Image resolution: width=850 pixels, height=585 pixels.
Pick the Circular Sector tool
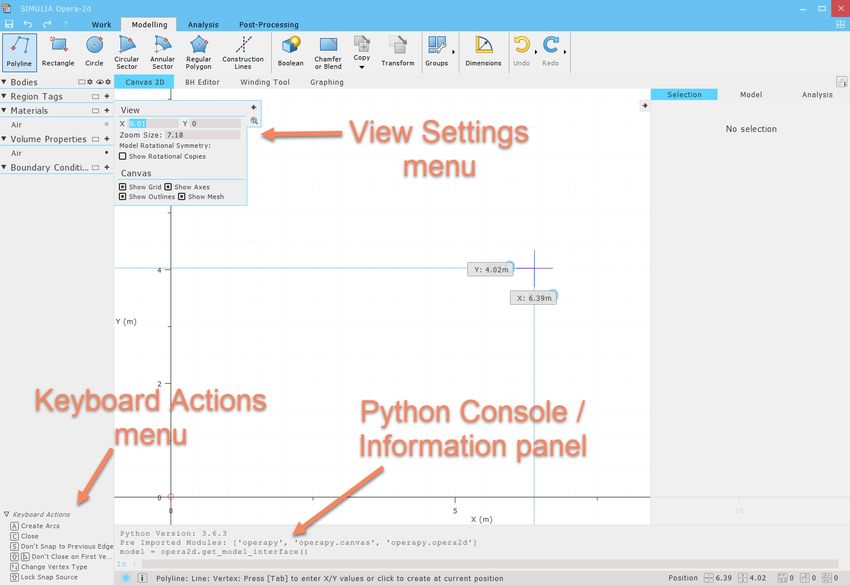[x=126, y=53]
